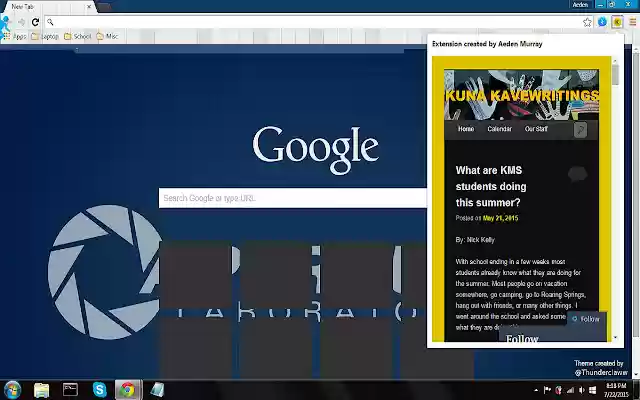Click the yellow Kuna Kavewritings extension icon
This screenshot has height=400, width=640.
(617, 22)
